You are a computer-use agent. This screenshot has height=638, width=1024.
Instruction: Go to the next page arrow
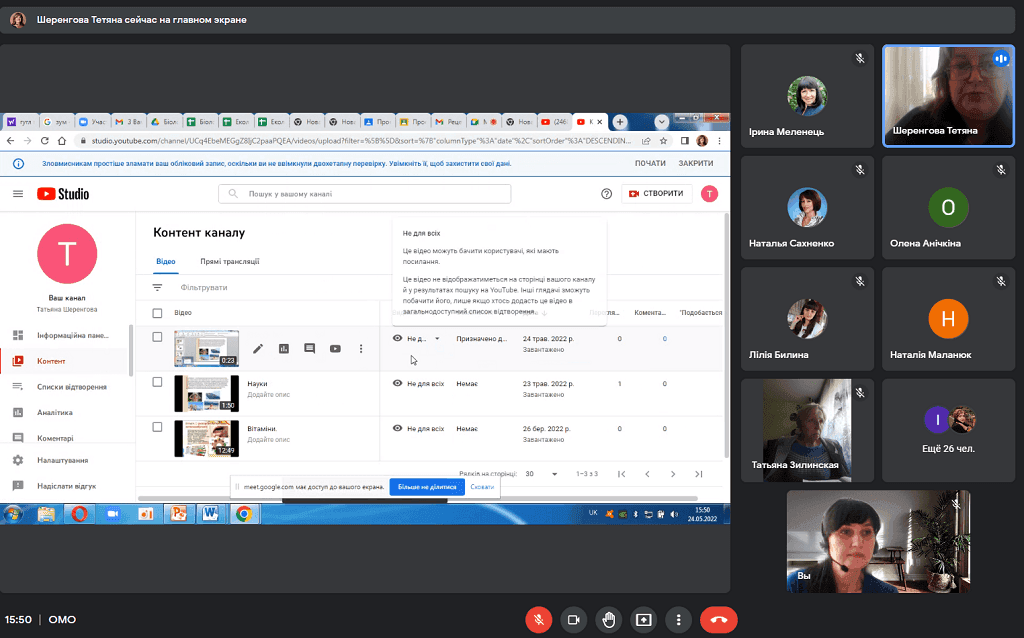coord(673,474)
